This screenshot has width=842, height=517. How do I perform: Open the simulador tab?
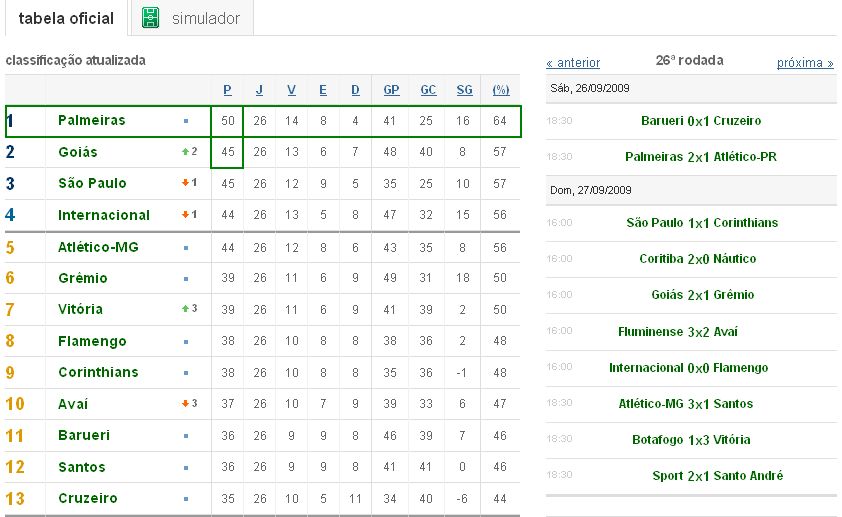tap(192, 18)
